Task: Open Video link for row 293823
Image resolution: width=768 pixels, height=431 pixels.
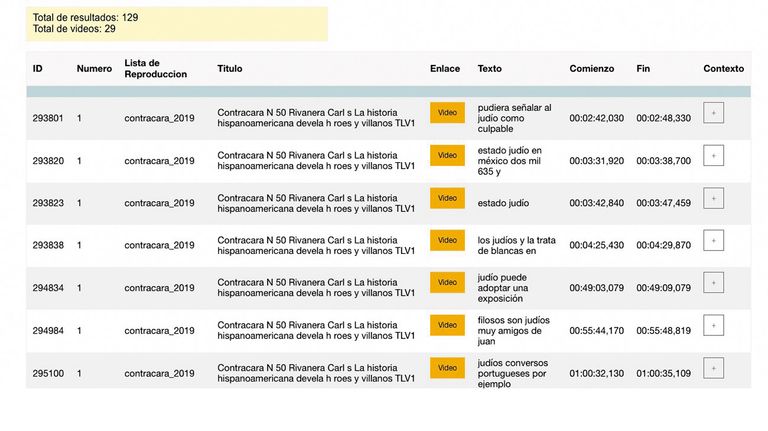Action: pyautogui.click(x=447, y=198)
